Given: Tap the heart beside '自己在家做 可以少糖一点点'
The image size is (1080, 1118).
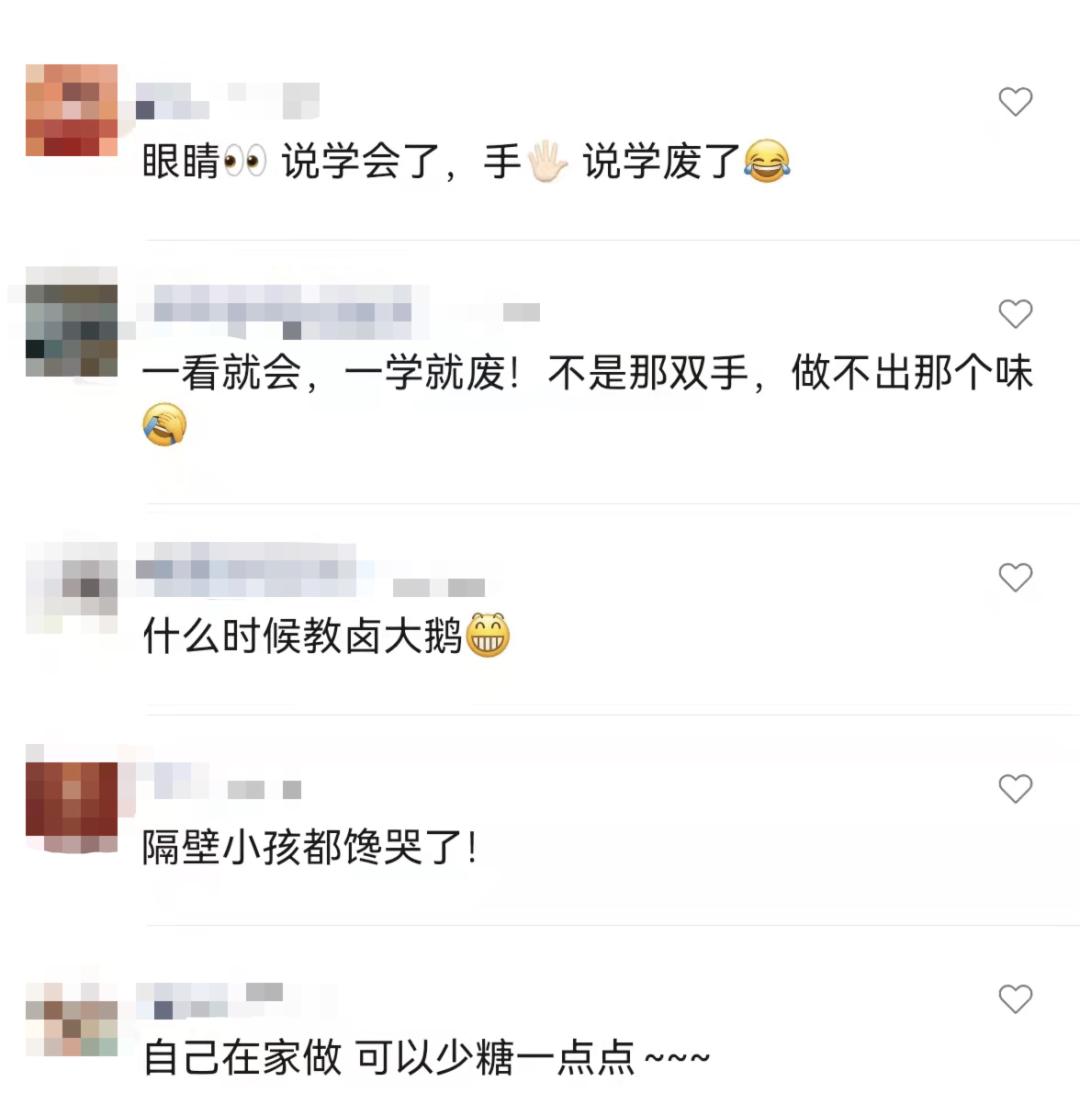Looking at the screenshot, I should [x=1015, y=999].
